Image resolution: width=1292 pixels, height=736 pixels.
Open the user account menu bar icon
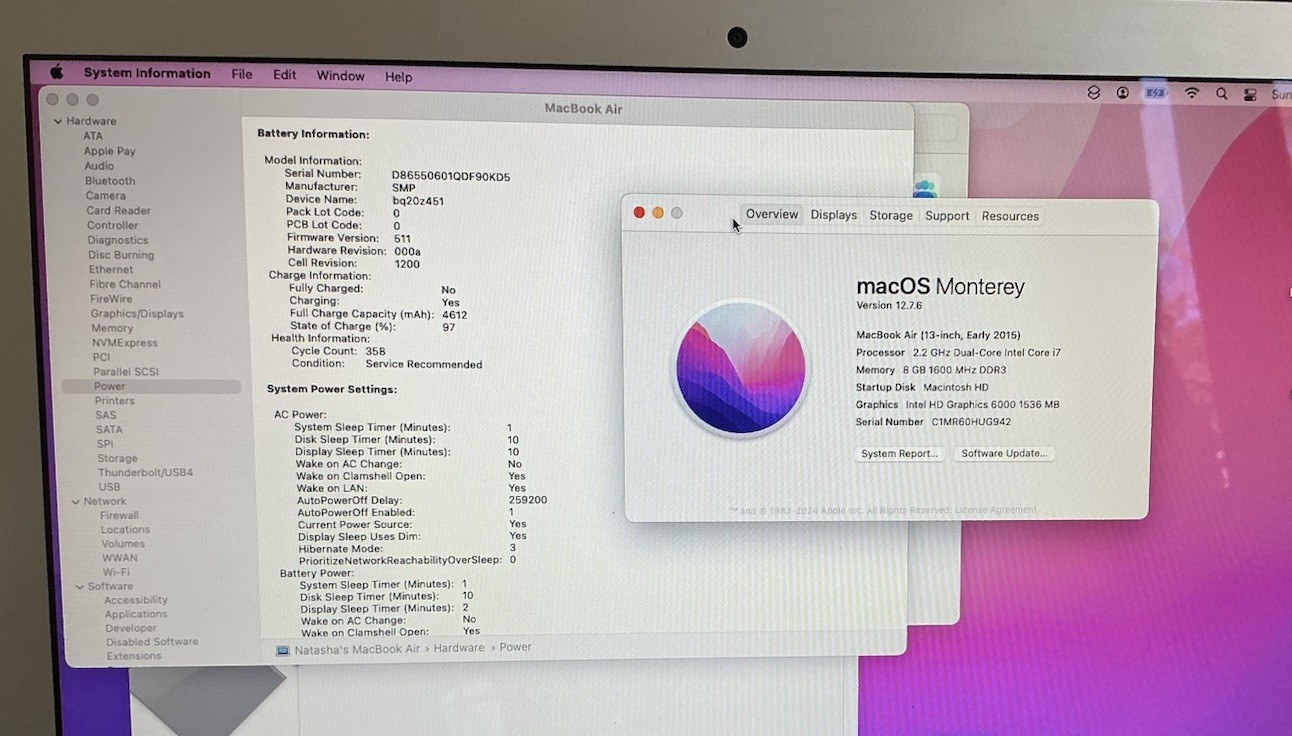point(1123,92)
